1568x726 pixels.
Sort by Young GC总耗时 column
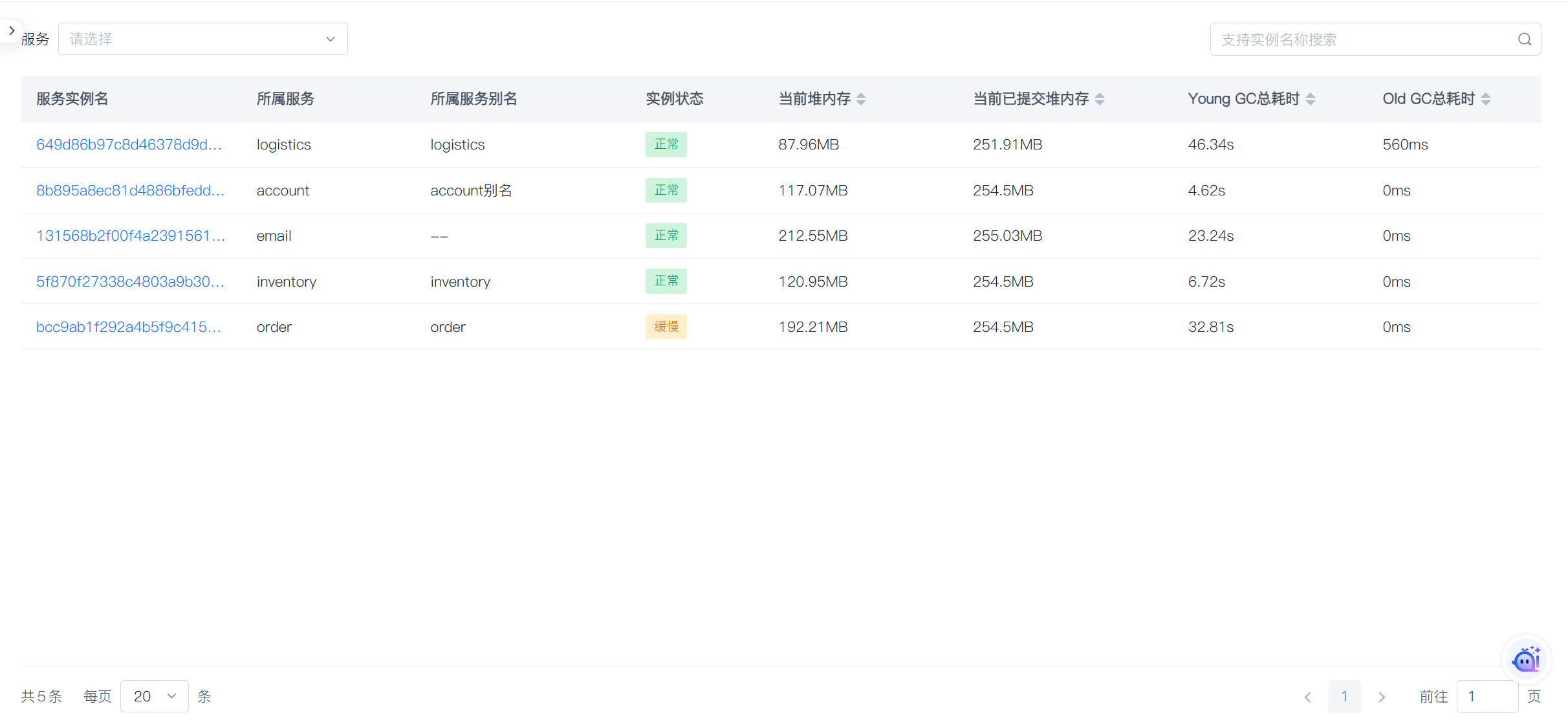[x=1311, y=99]
